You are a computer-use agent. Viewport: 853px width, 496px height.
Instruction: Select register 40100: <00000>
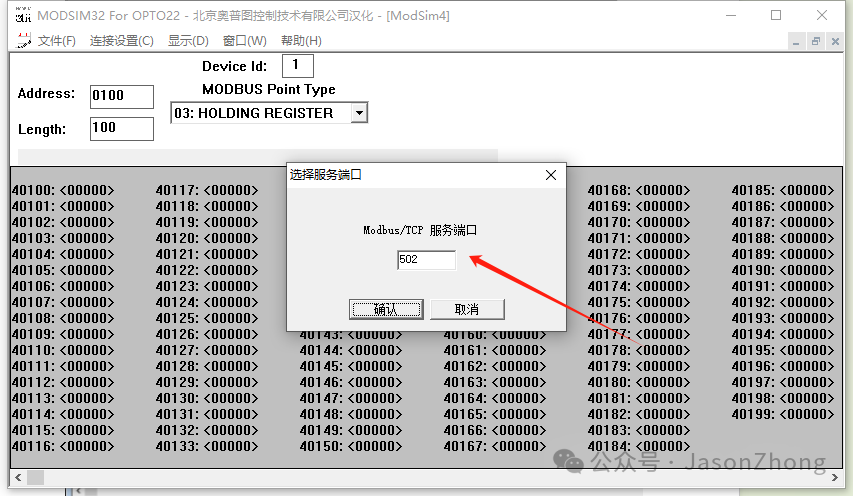(63, 190)
